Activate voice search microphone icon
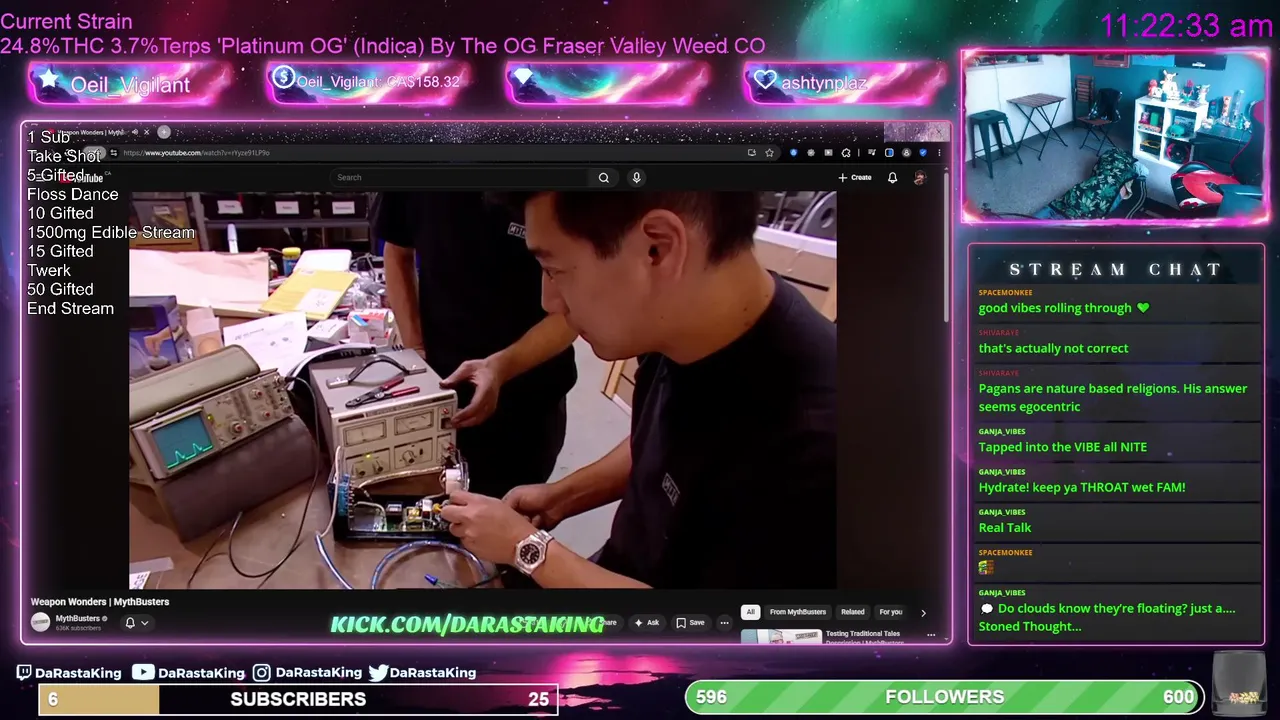1280x720 pixels. (636, 178)
